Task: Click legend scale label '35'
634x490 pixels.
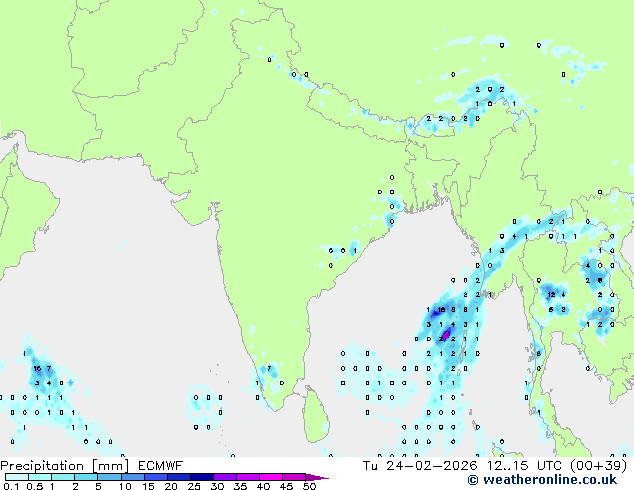Action: point(240,486)
